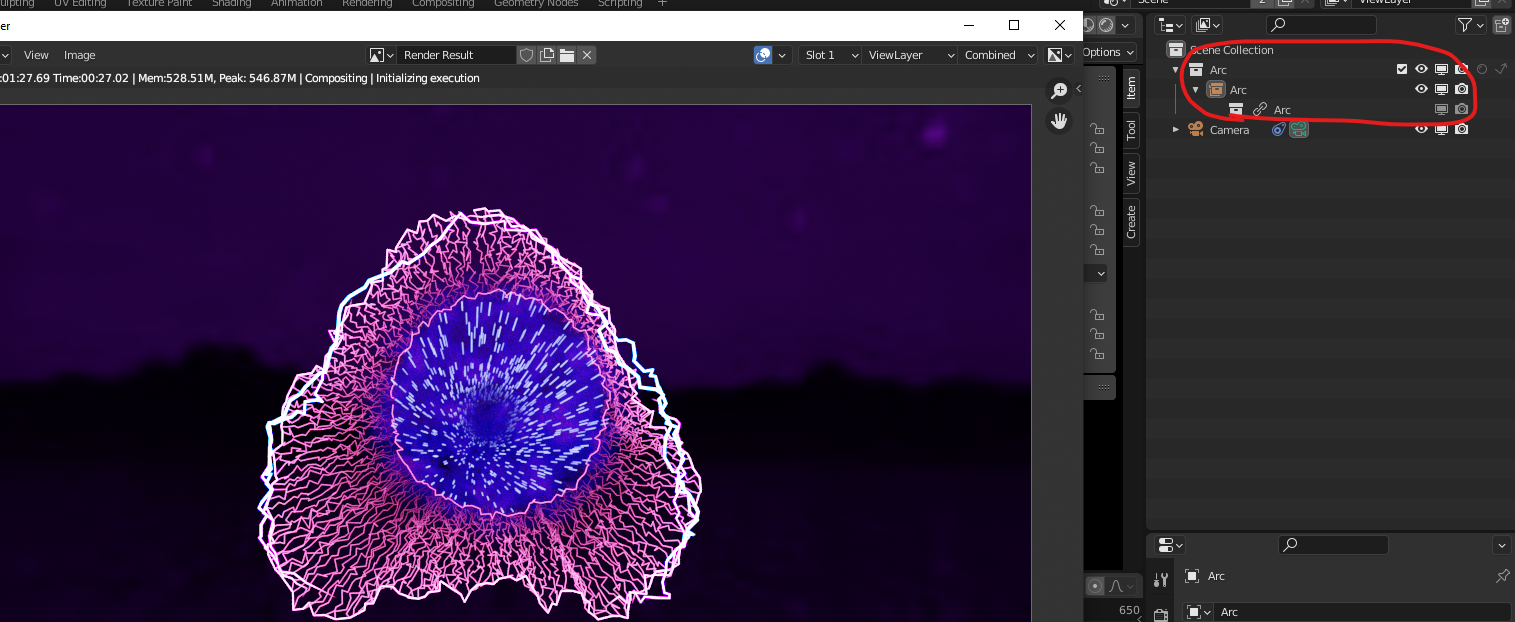Switch to the Item sidebar tab
Image resolution: width=1515 pixels, height=622 pixels.
[x=1131, y=89]
